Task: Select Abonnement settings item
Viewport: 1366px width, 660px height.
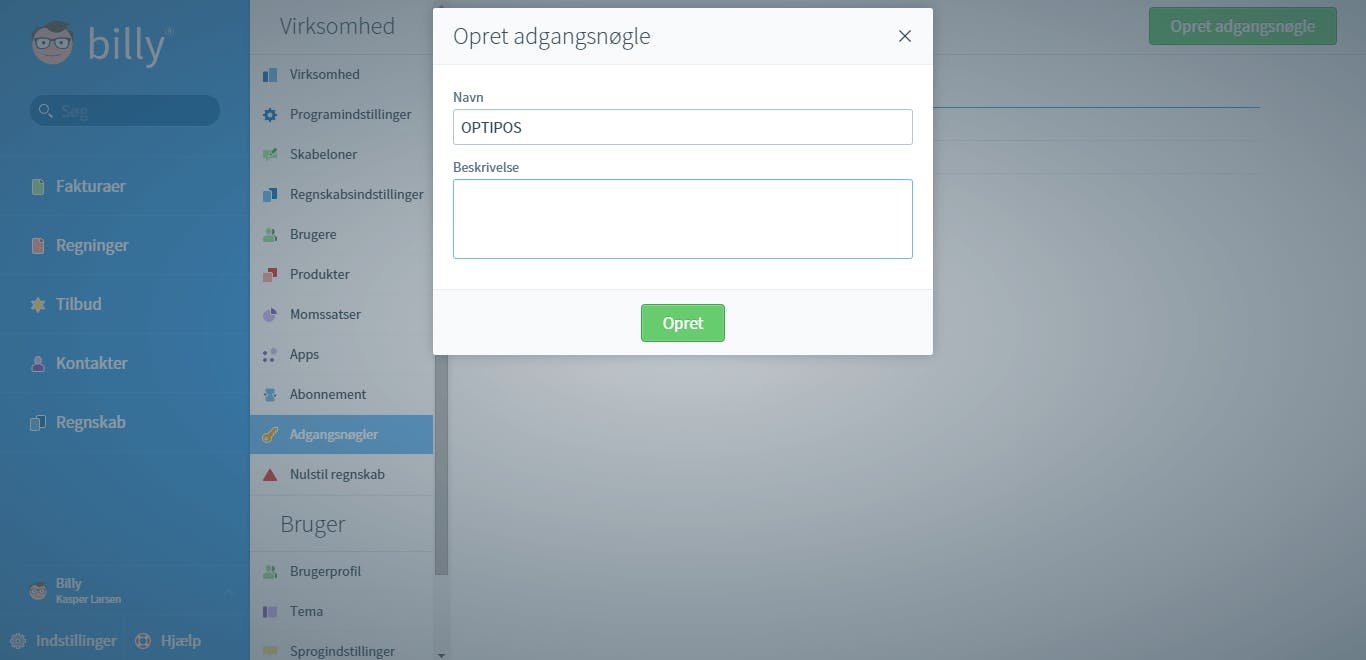Action: point(341,395)
